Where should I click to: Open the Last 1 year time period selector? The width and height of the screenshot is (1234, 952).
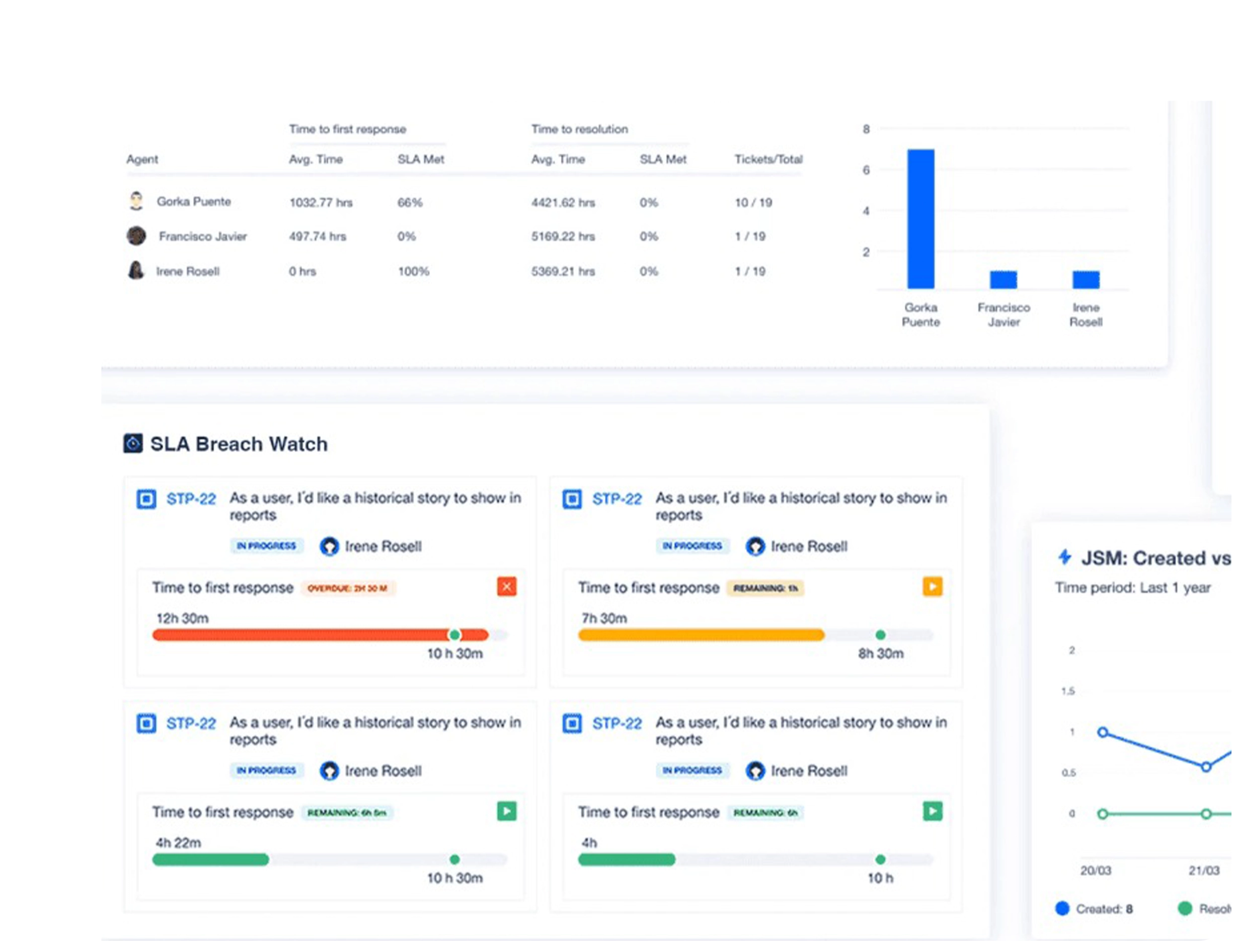pyautogui.click(x=1169, y=588)
